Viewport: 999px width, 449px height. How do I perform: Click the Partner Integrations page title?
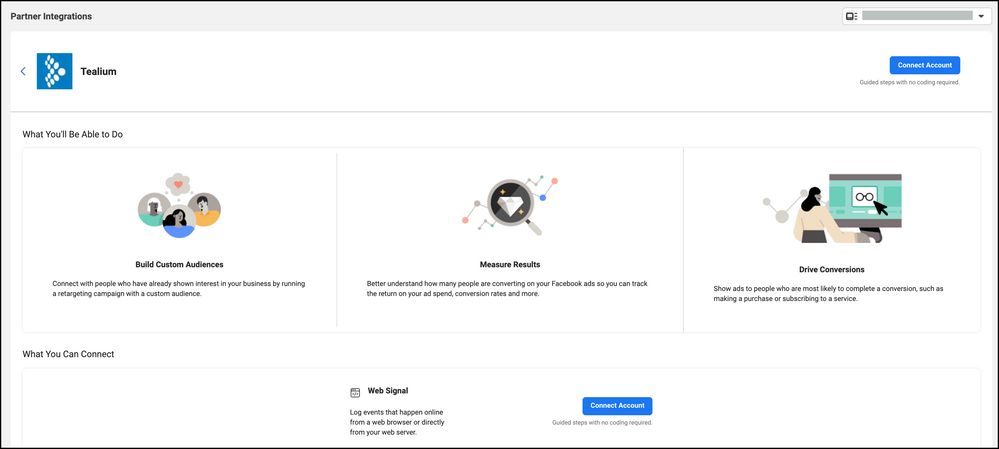coord(51,16)
